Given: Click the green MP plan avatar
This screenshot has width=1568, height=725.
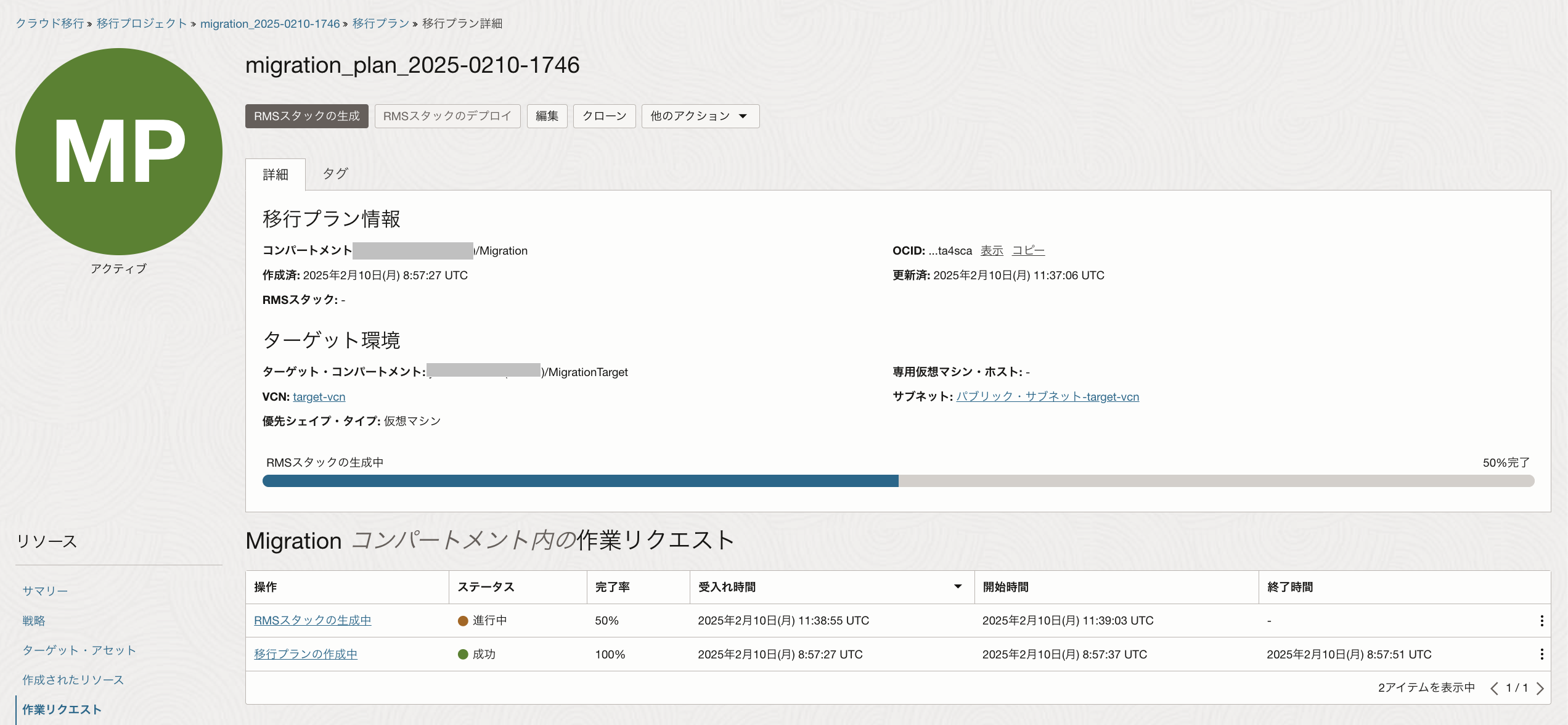Looking at the screenshot, I should click(x=119, y=152).
